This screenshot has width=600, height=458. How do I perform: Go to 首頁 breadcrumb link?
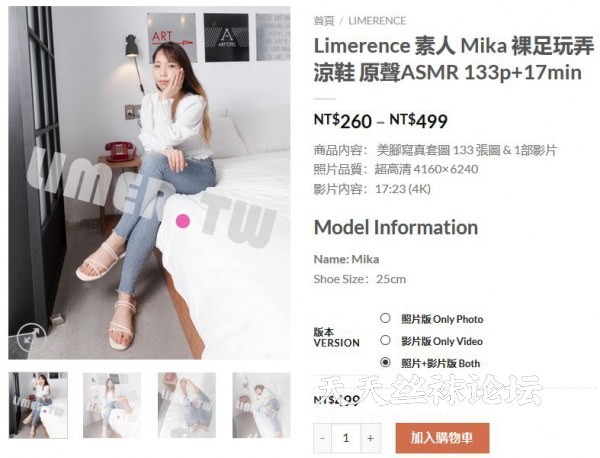[x=324, y=21]
